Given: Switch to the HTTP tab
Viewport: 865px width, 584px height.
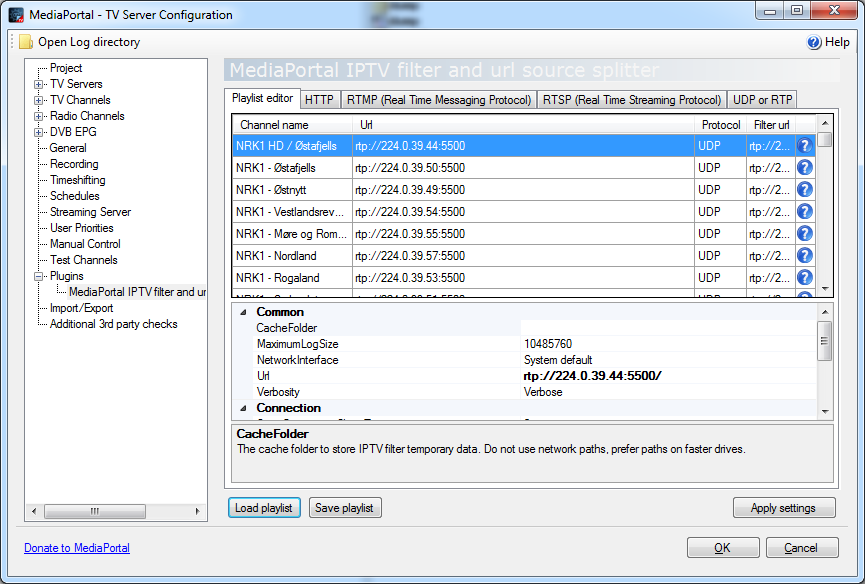Looking at the screenshot, I should [319, 100].
